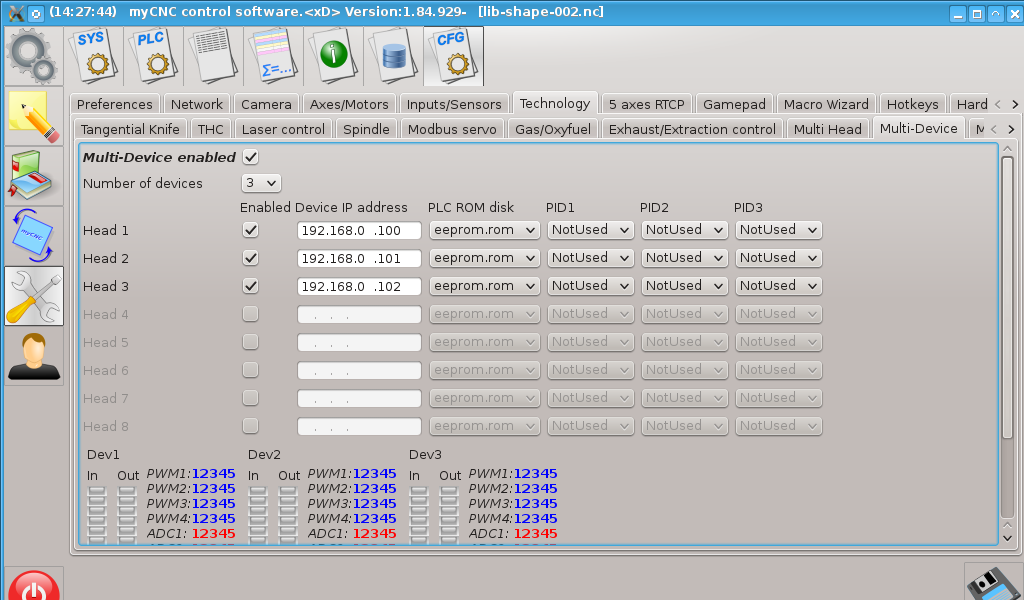This screenshot has height=600, width=1024.
Task: Open Head 3 PLC ROM disk dropdown
Action: point(484,286)
